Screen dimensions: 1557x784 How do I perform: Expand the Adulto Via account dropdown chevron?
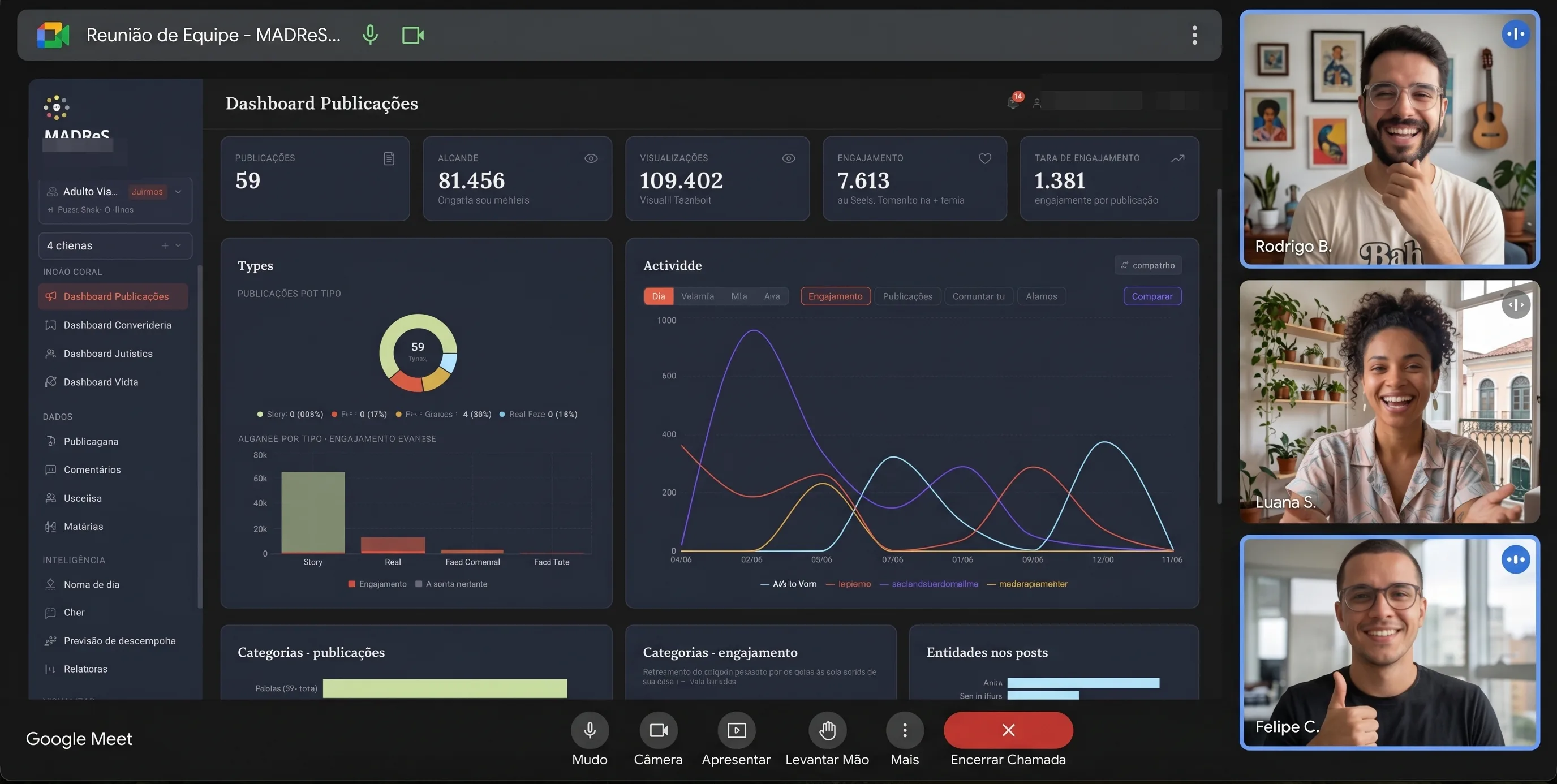click(178, 192)
